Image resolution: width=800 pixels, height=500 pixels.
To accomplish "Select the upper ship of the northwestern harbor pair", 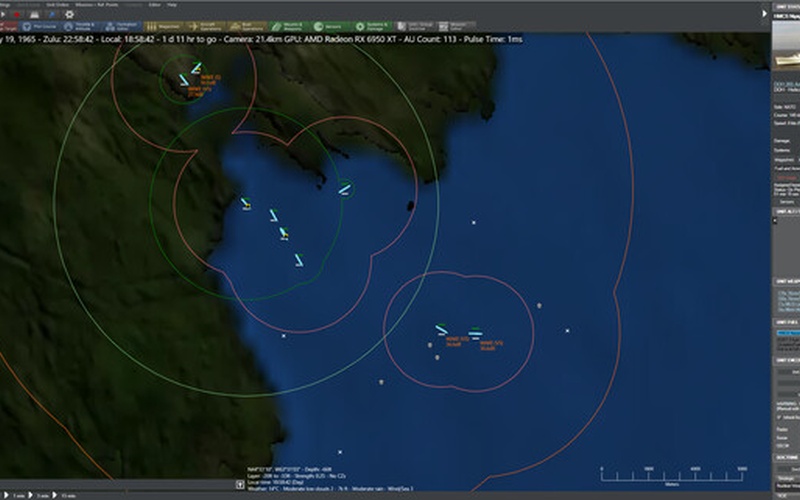I will (196, 68).
